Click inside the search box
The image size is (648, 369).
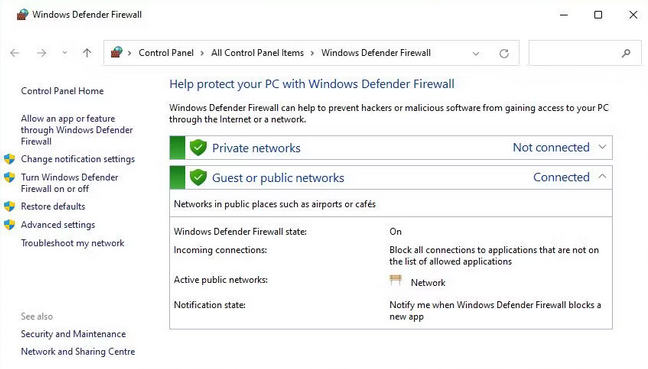(574, 53)
